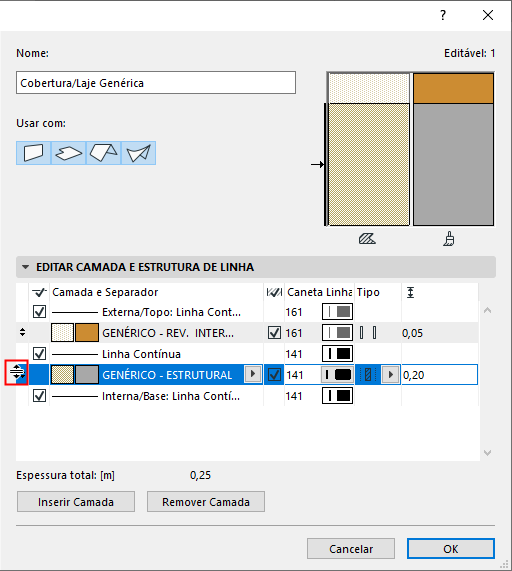Toggle Shell usage icon under Usar com

click(x=138, y=153)
